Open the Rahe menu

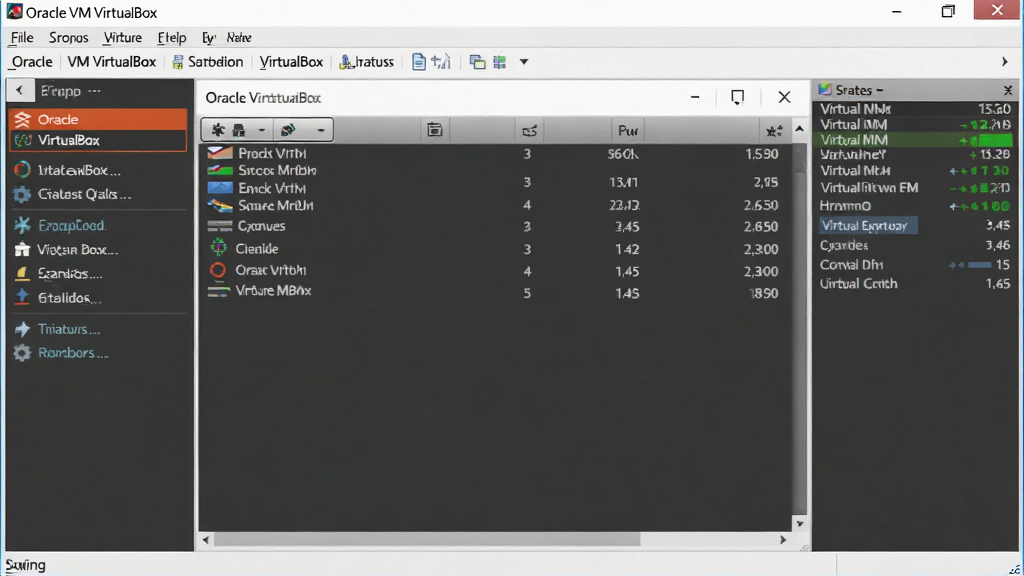point(239,38)
